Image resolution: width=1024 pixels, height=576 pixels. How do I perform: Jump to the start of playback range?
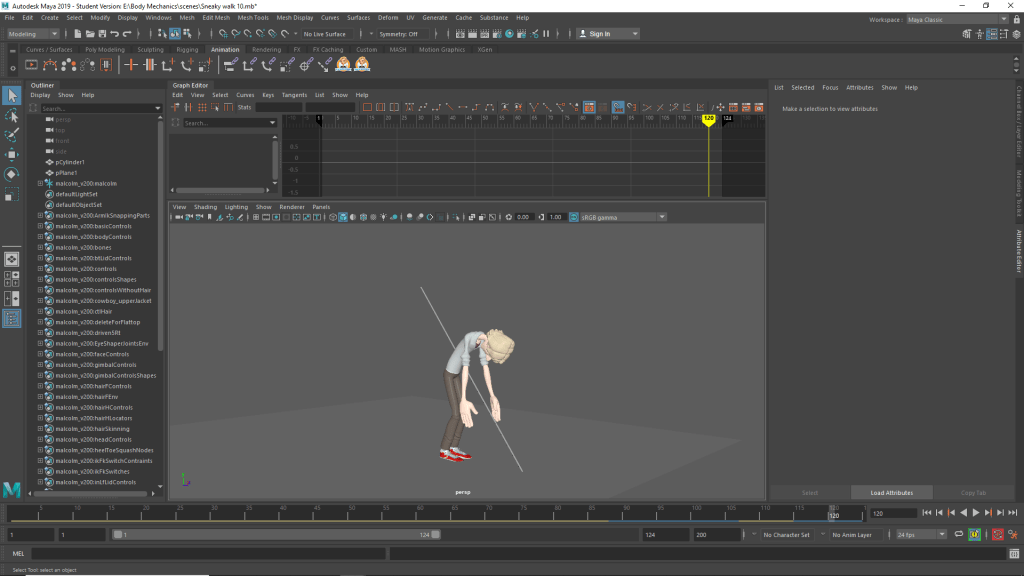pos(926,513)
